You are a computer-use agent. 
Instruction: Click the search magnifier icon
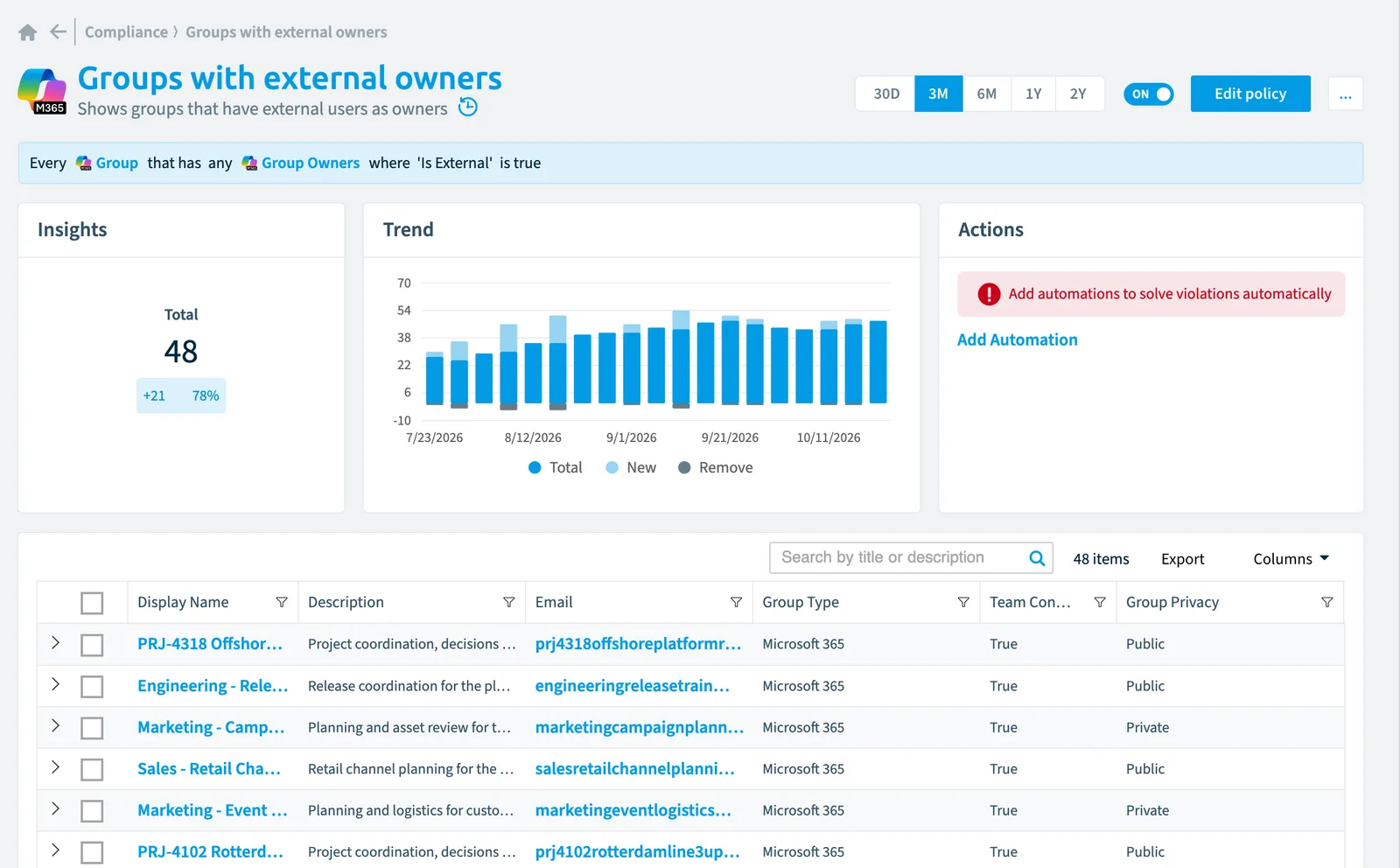1037,558
